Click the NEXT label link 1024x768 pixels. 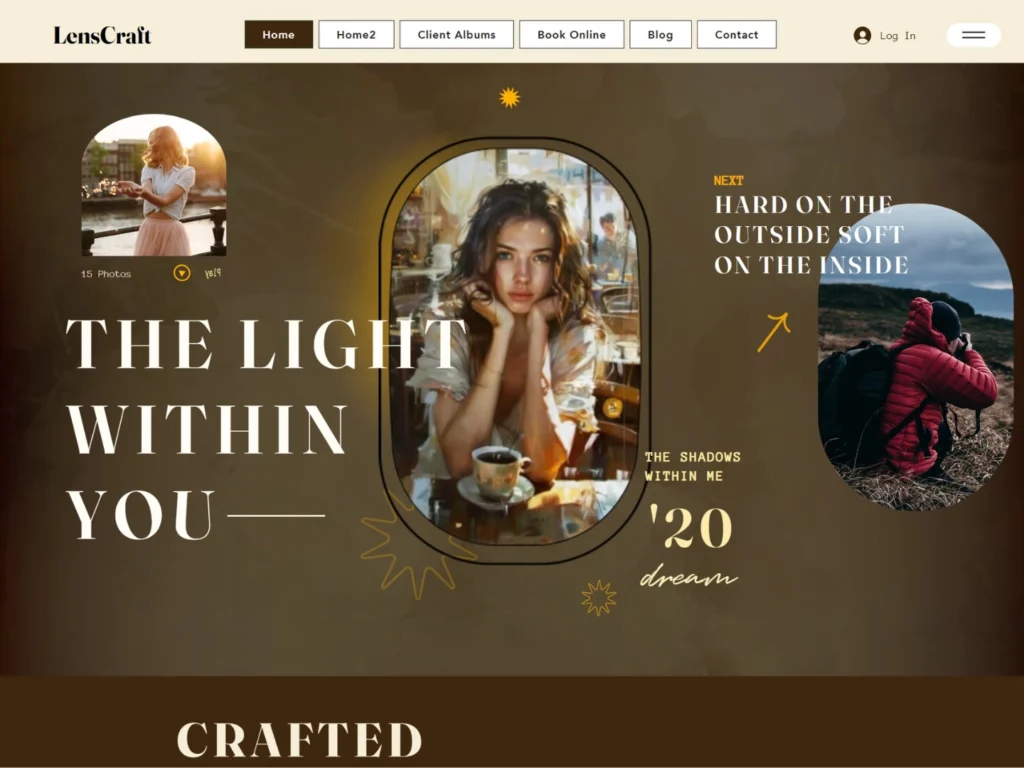(x=728, y=181)
